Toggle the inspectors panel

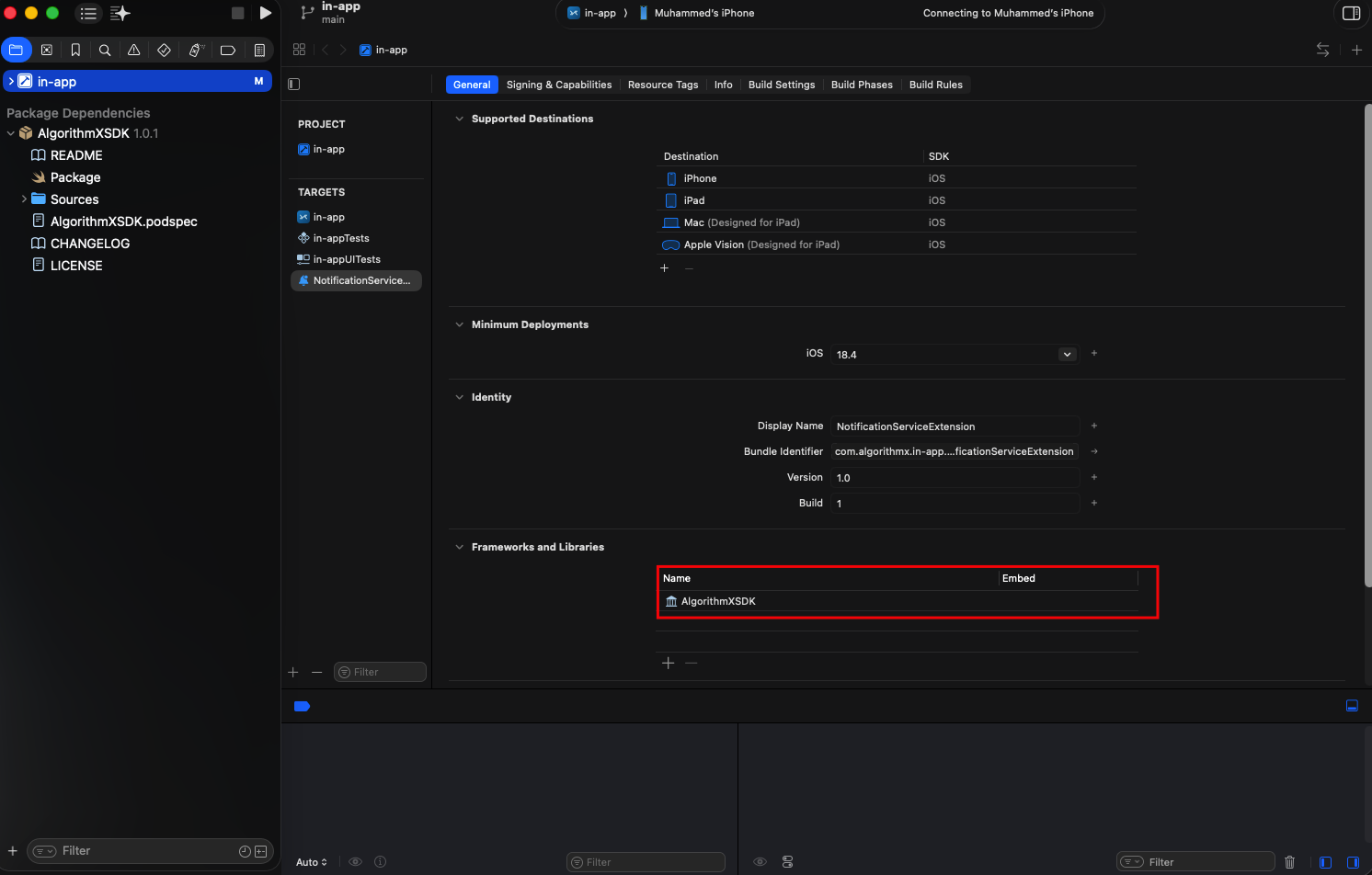pos(1352,13)
